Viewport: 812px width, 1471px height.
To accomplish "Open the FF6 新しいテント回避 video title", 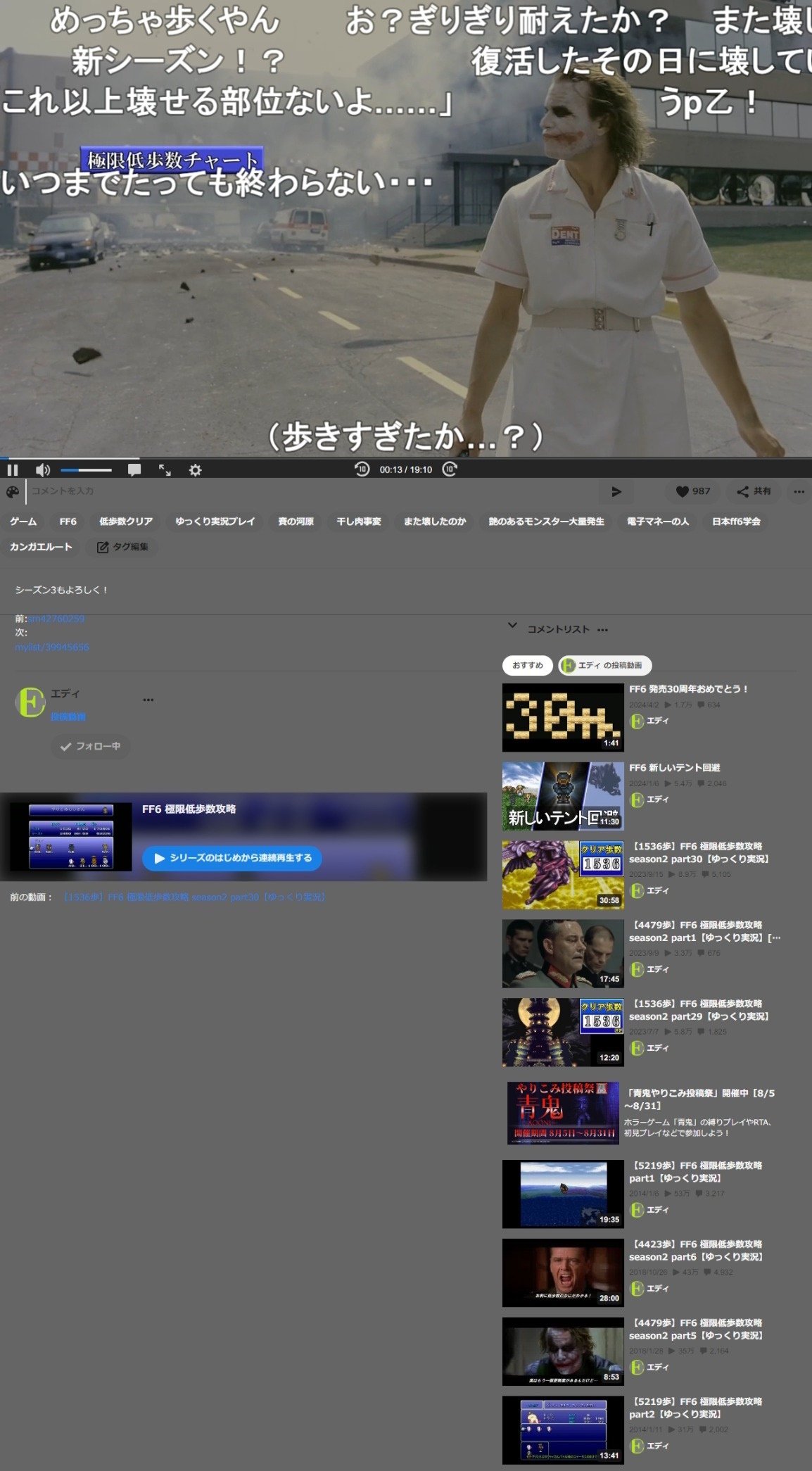I will 674,768.
